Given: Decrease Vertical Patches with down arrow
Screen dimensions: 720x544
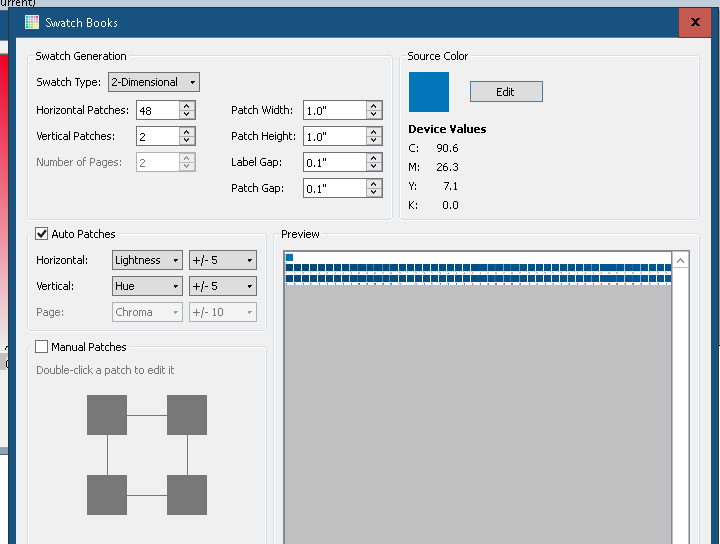Looking at the screenshot, I should (x=187, y=141).
